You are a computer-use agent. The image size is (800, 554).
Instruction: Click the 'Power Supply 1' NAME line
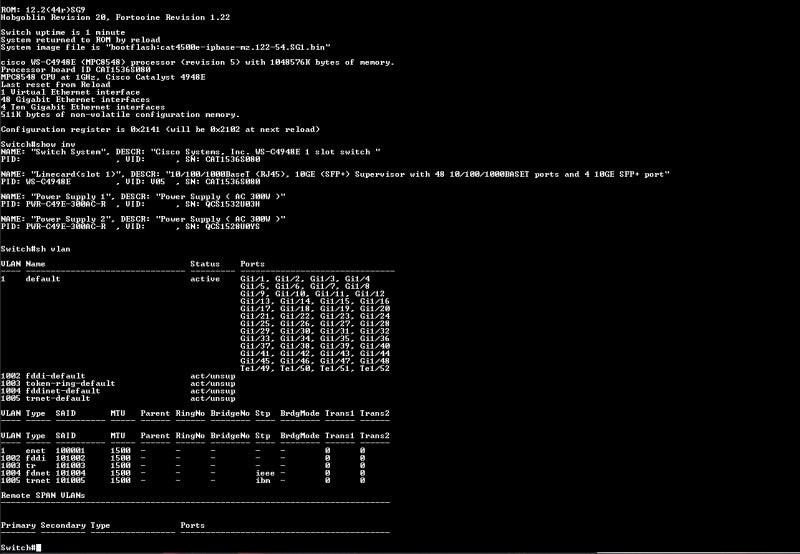[143, 196]
